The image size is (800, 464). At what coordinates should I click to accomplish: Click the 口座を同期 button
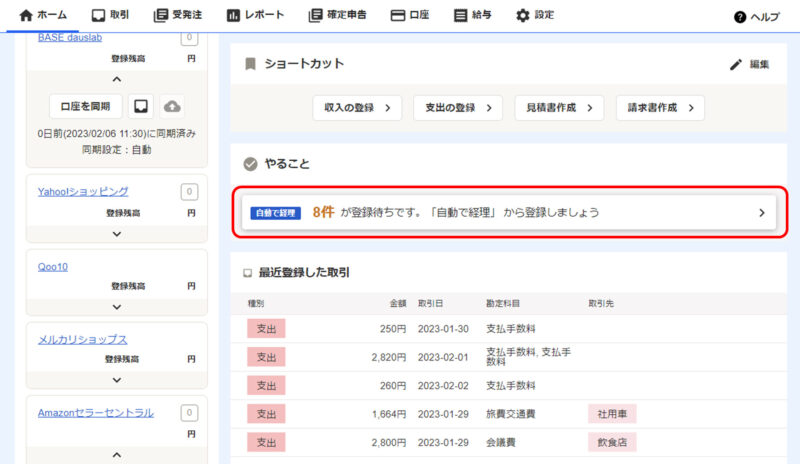point(85,106)
